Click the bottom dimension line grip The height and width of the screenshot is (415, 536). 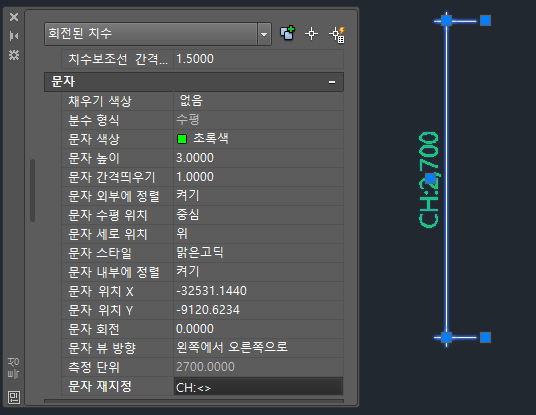[446, 337]
